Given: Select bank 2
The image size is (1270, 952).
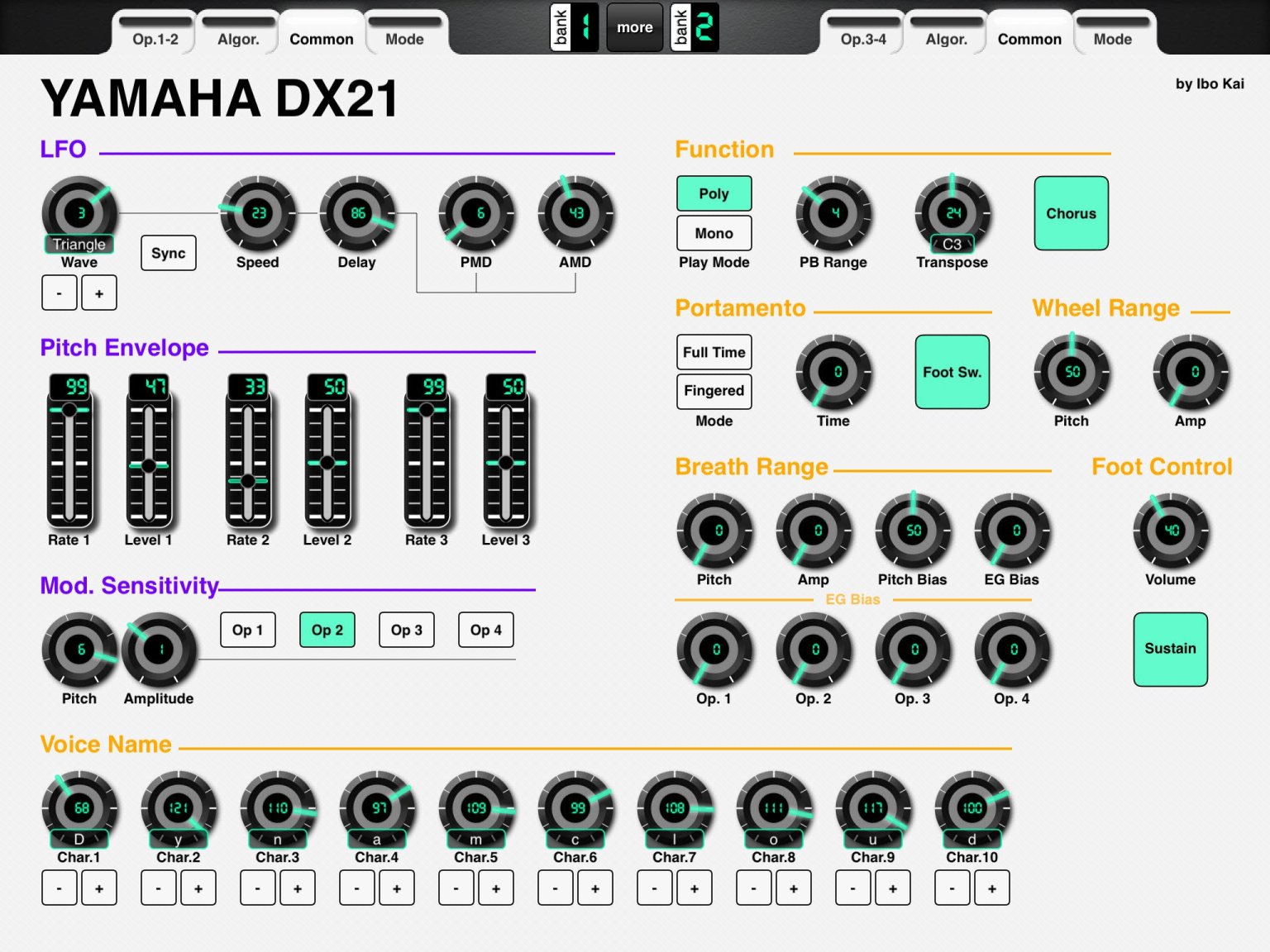Looking at the screenshot, I should pos(695,27).
